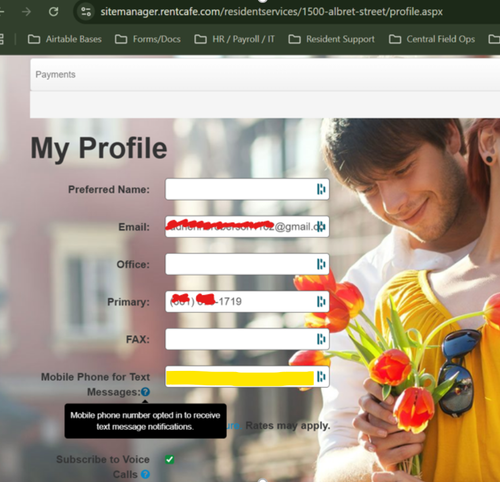Click the My Profile heading
This screenshot has width=500, height=482.
(x=99, y=149)
